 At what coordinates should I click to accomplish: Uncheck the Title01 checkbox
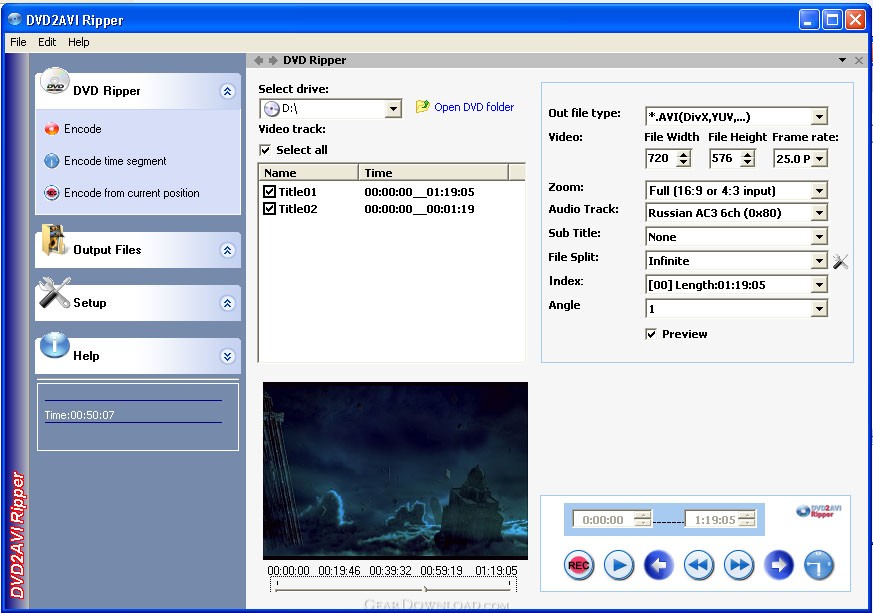(x=269, y=192)
